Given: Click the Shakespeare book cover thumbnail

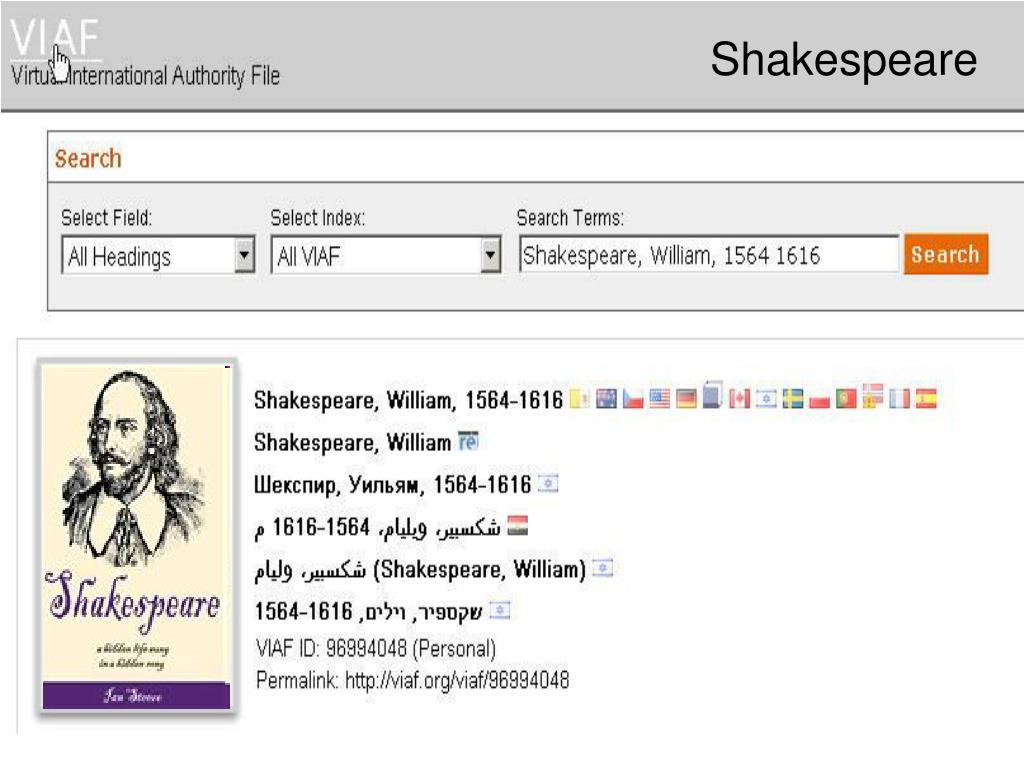Looking at the screenshot, I should click(x=136, y=537).
